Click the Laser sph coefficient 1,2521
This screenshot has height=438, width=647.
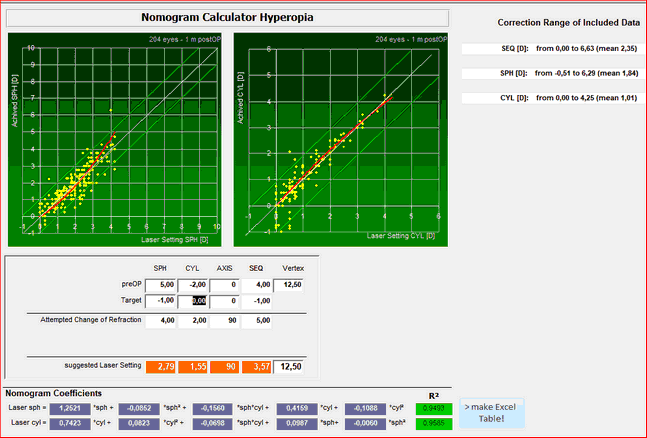[x=69, y=407]
